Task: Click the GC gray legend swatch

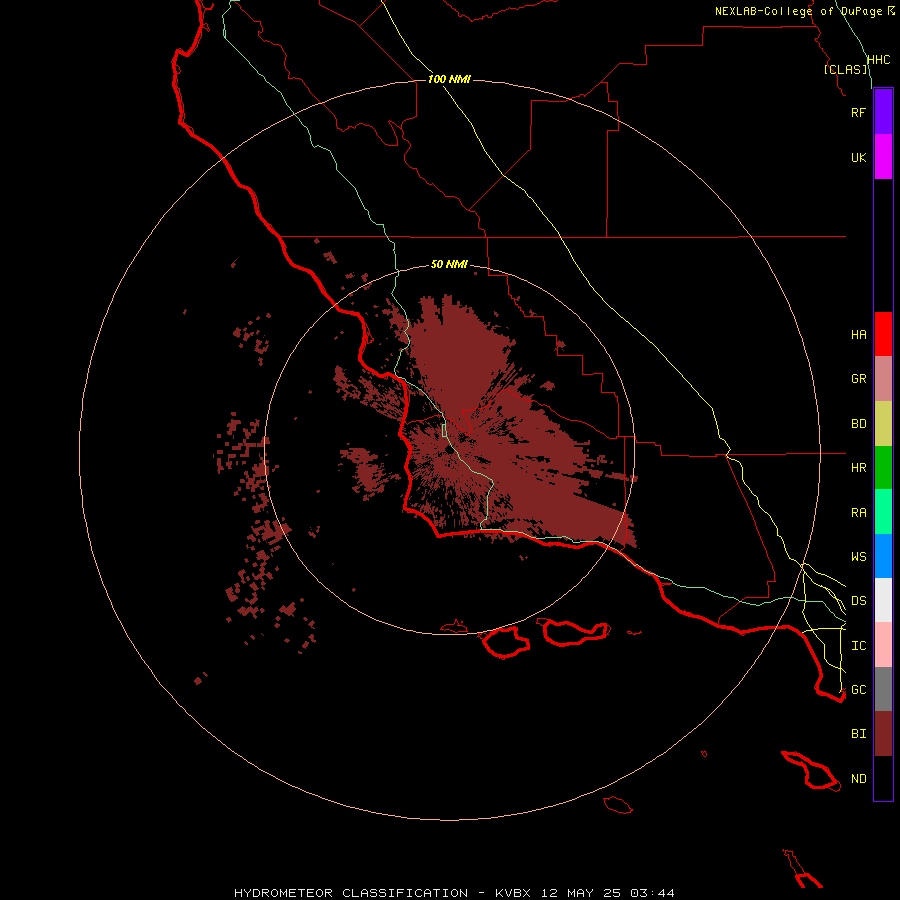Action: (x=883, y=689)
